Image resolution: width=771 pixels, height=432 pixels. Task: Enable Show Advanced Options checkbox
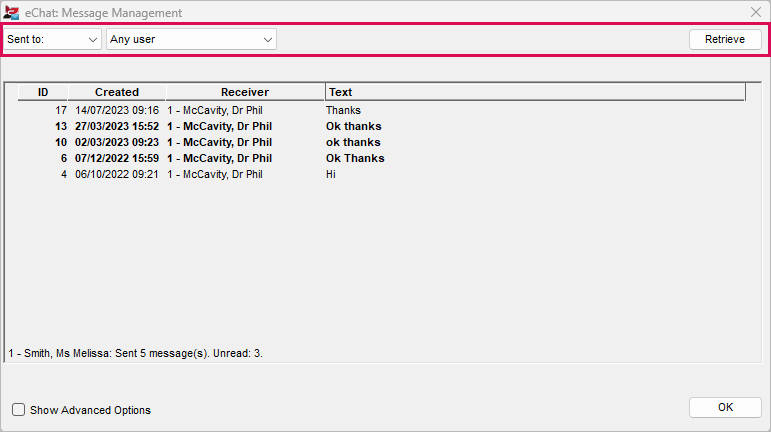click(19, 410)
